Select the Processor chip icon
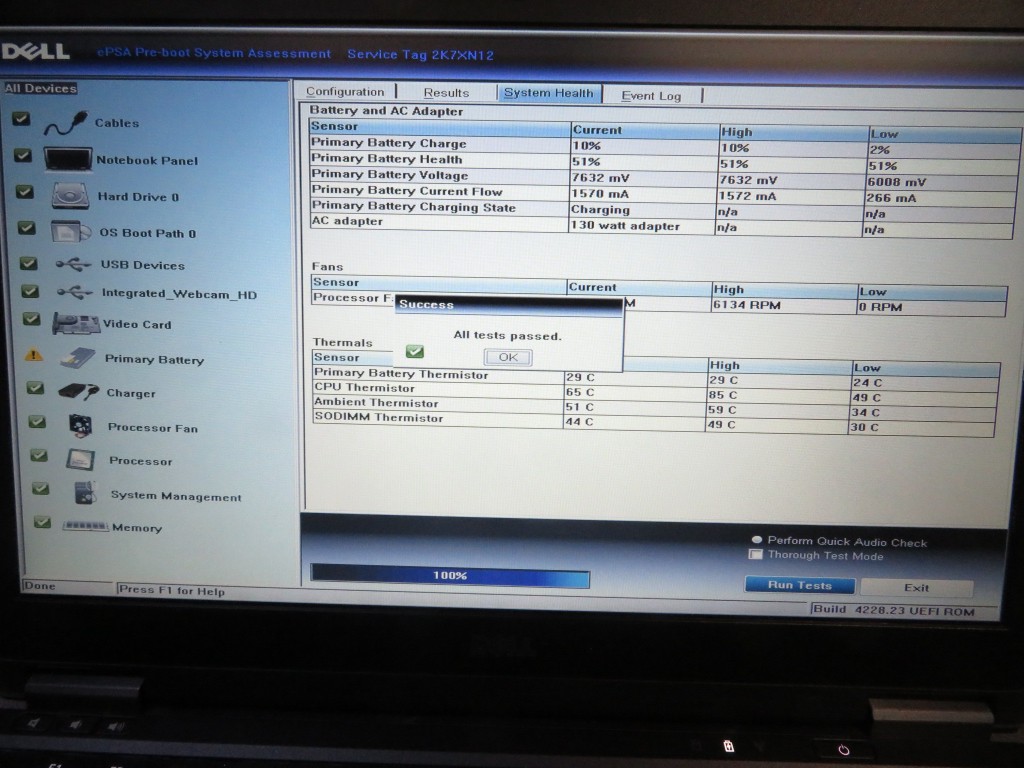1024x768 pixels. (x=81, y=460)
